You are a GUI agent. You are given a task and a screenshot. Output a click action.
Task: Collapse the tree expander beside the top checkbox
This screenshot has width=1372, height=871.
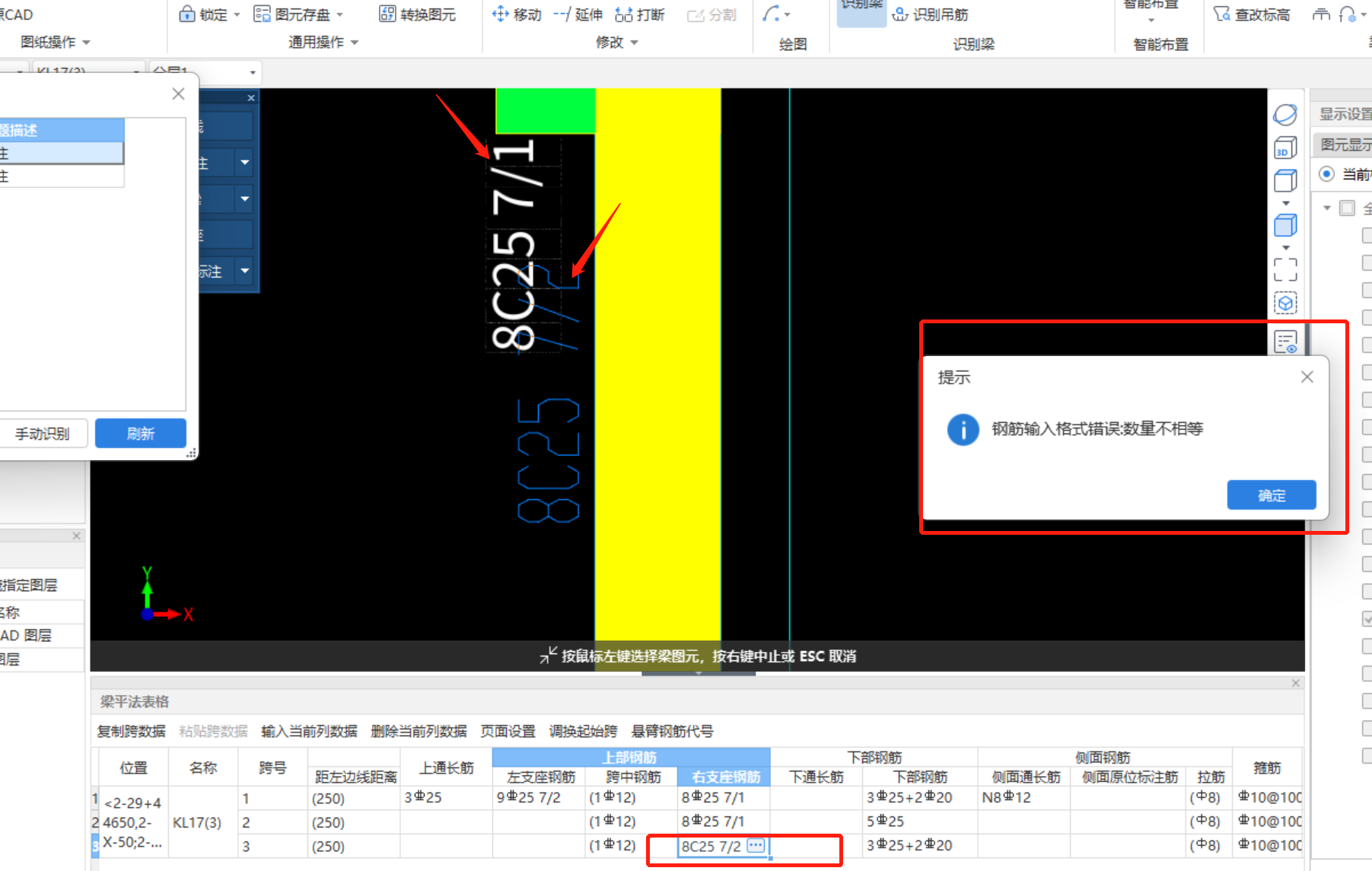pos(1327,208)
